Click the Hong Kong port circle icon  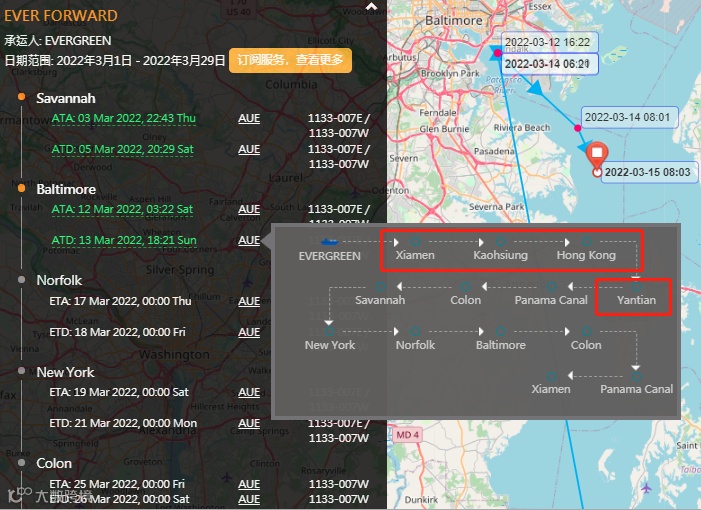coord(586,241)
